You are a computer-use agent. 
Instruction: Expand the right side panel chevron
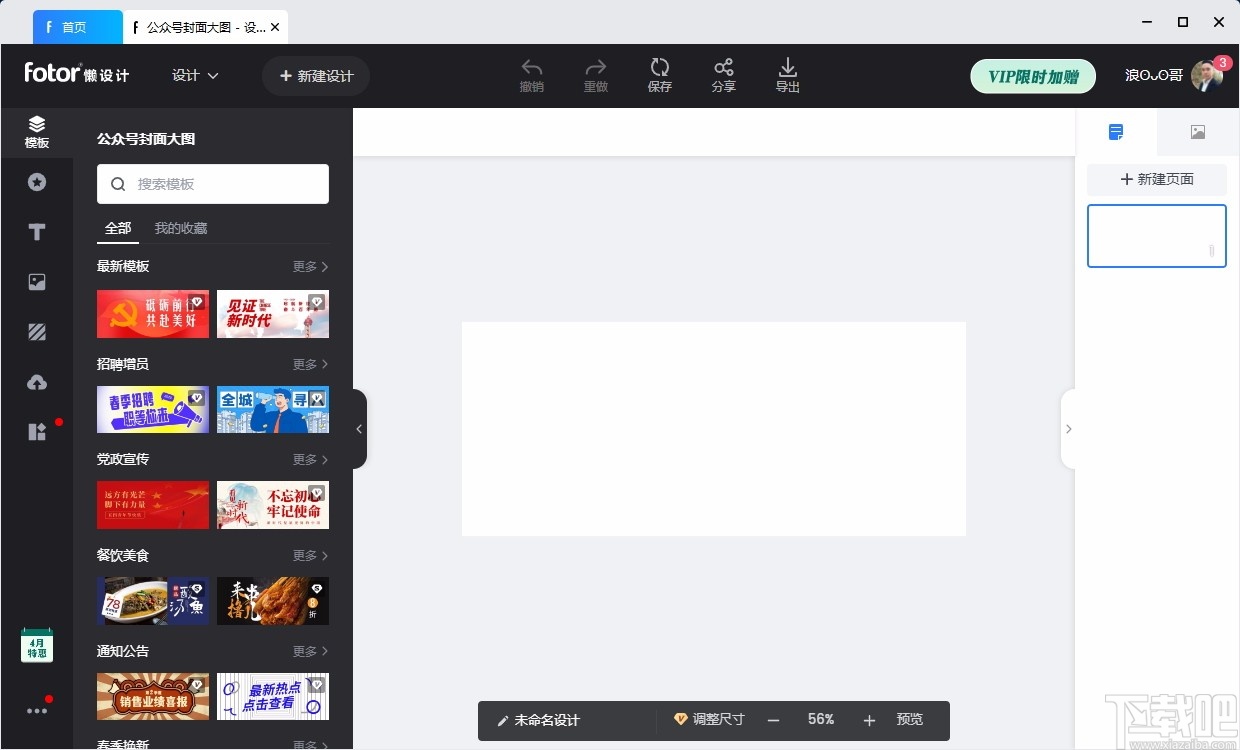[x=1069, y=429]
